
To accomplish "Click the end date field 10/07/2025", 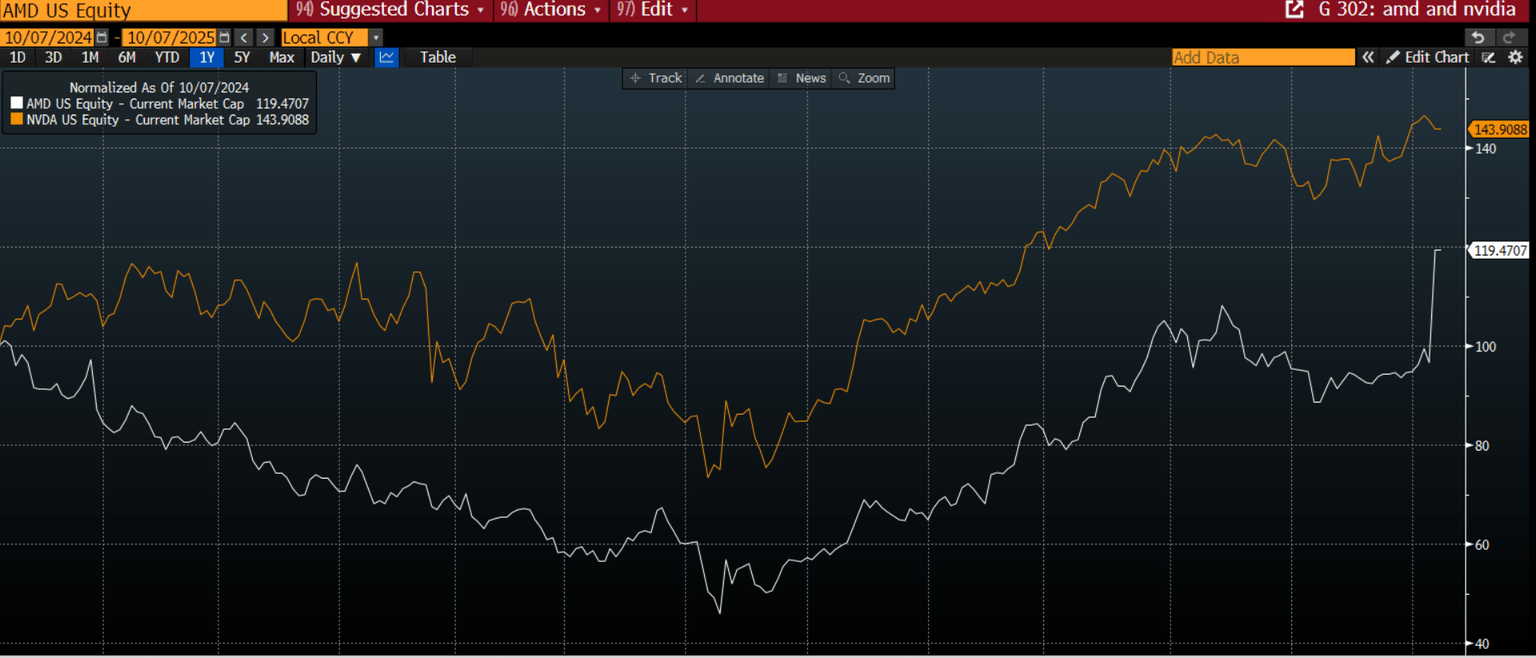I will point(170,37).
